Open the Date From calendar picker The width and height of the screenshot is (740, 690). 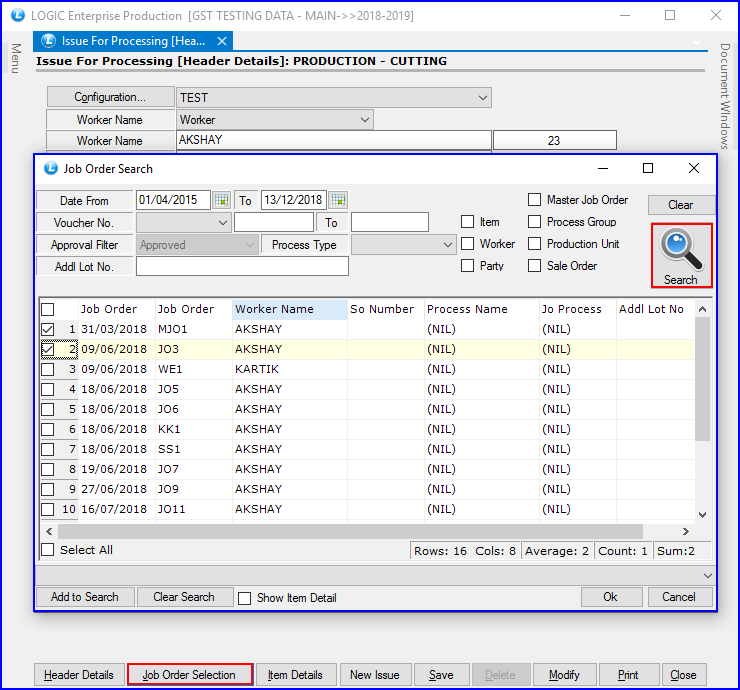click(x=221, y=200)
